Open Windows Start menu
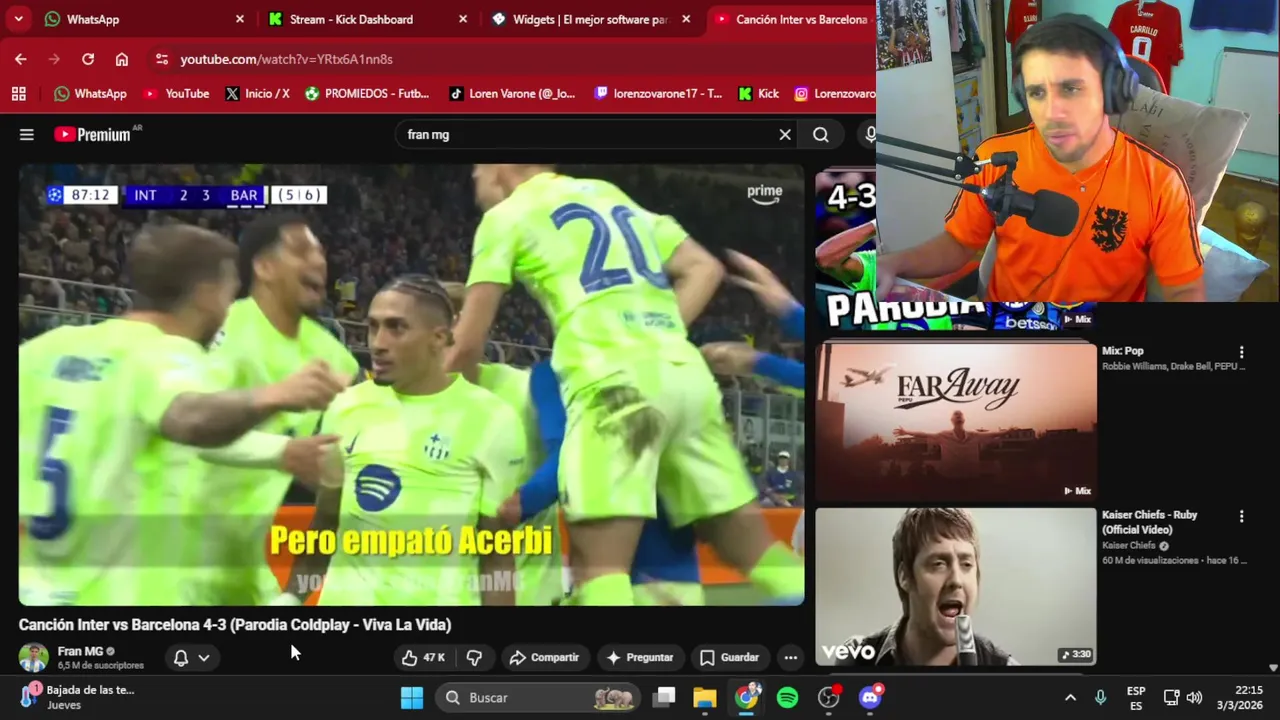 [412, 697]
